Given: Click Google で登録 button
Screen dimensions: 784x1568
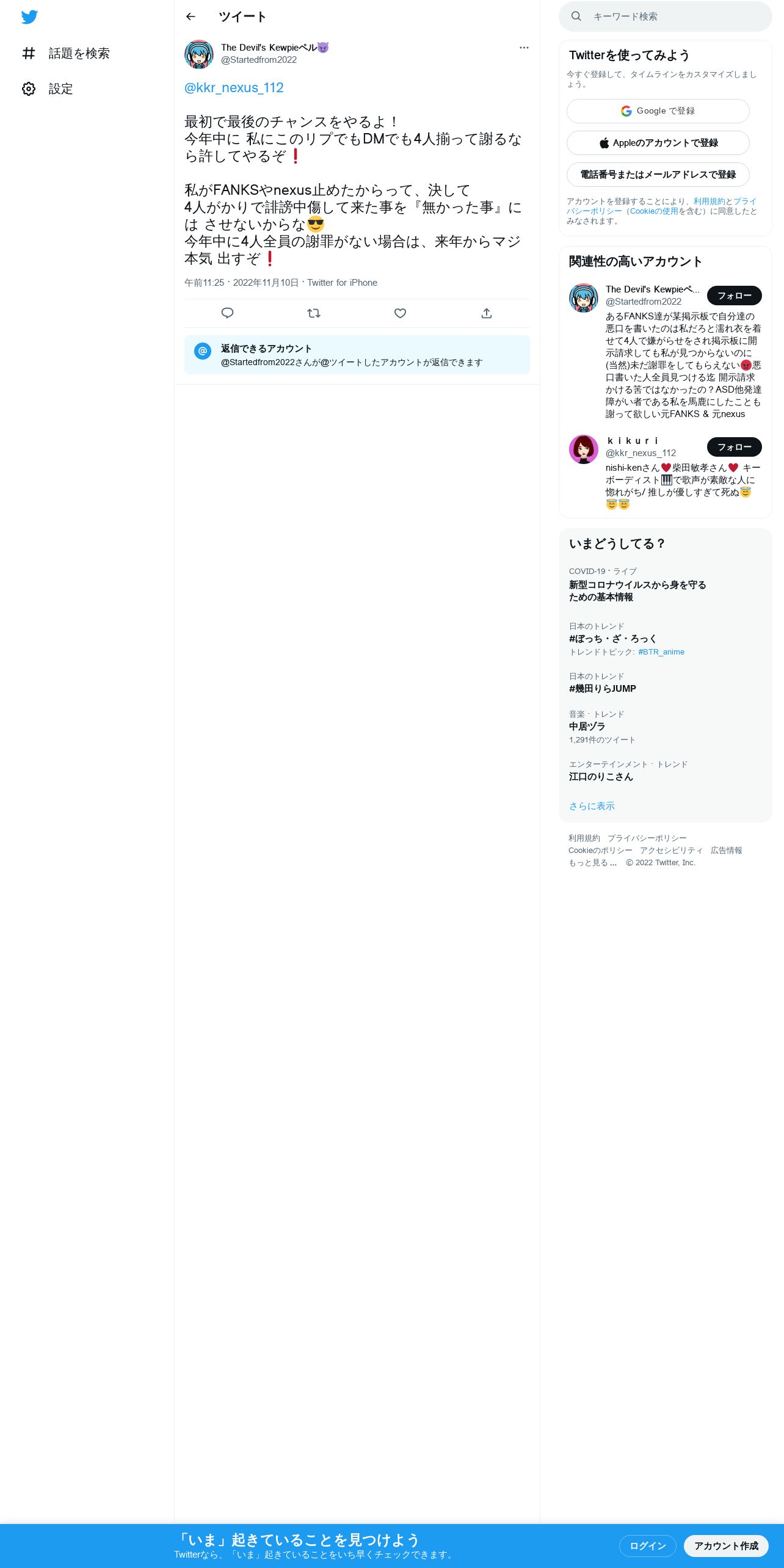Looking at the screenshot, I should click(658, 111).
